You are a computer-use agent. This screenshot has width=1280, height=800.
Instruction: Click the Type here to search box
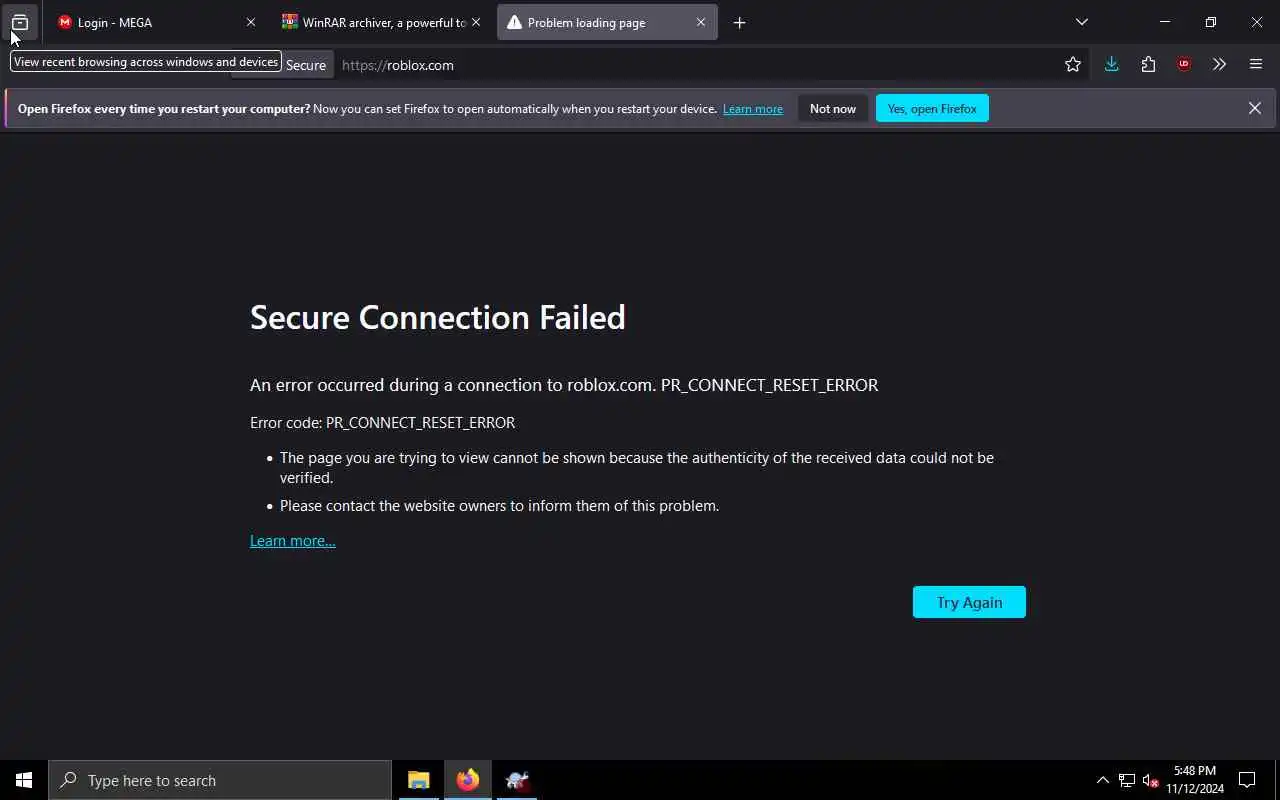pyautogui.click(x=220, y=780)
